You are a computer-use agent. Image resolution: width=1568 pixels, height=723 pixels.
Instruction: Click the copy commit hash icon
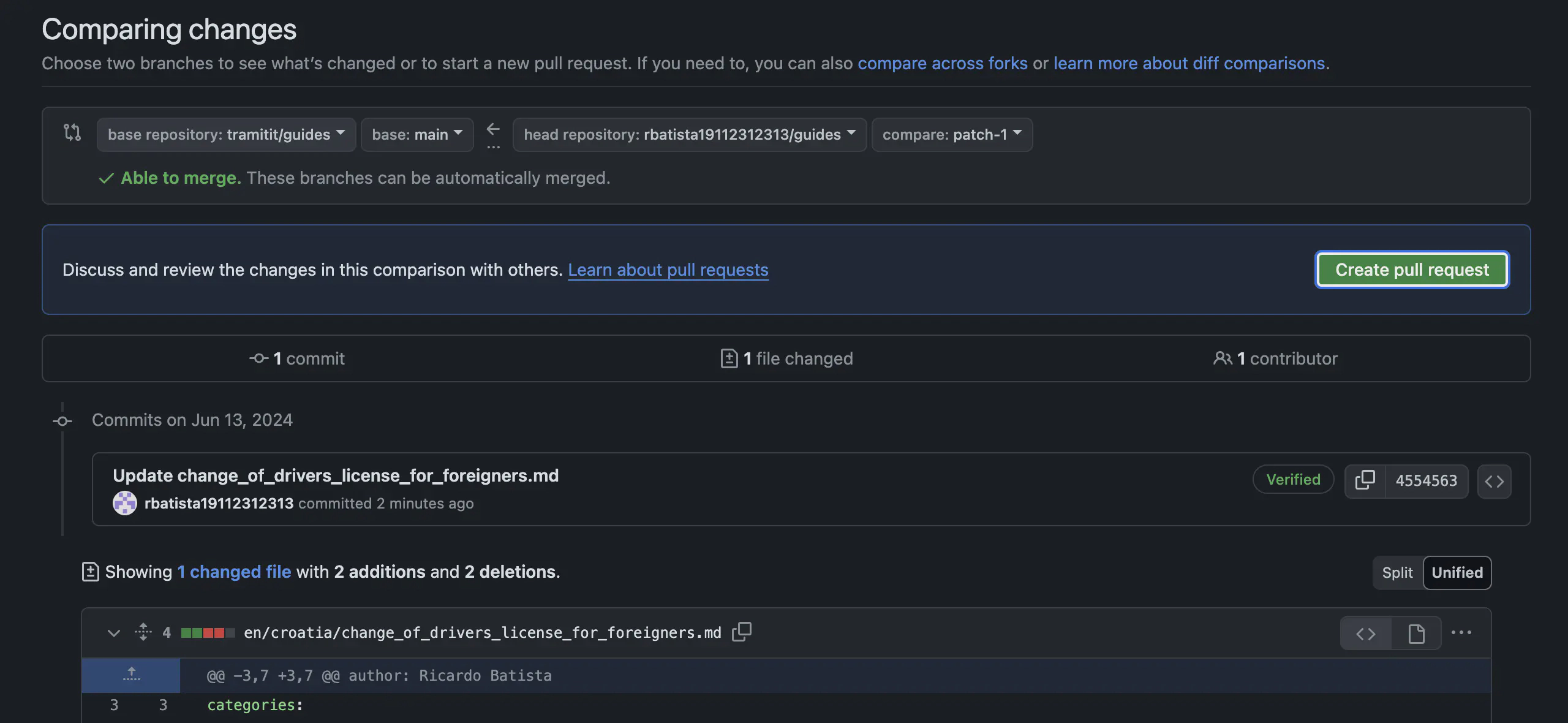[1363, 480]
